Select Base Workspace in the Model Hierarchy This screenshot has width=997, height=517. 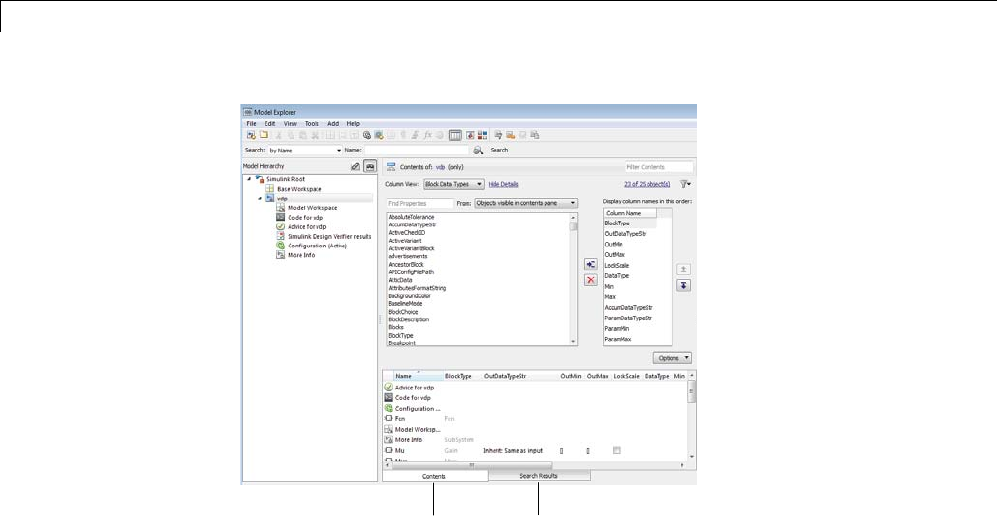pos(299,189)
